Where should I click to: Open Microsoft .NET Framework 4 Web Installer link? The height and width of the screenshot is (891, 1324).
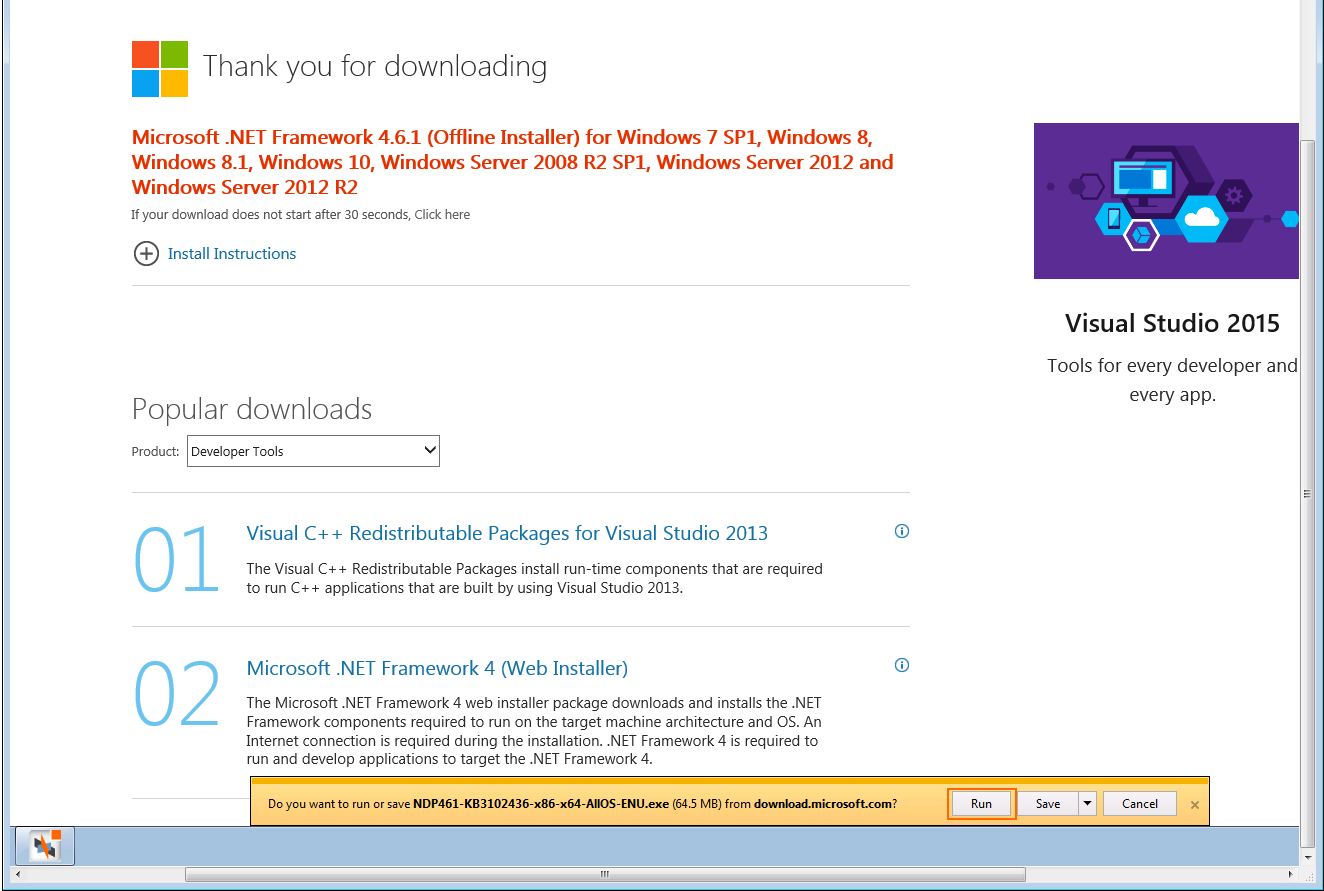(x=437, y=668)
